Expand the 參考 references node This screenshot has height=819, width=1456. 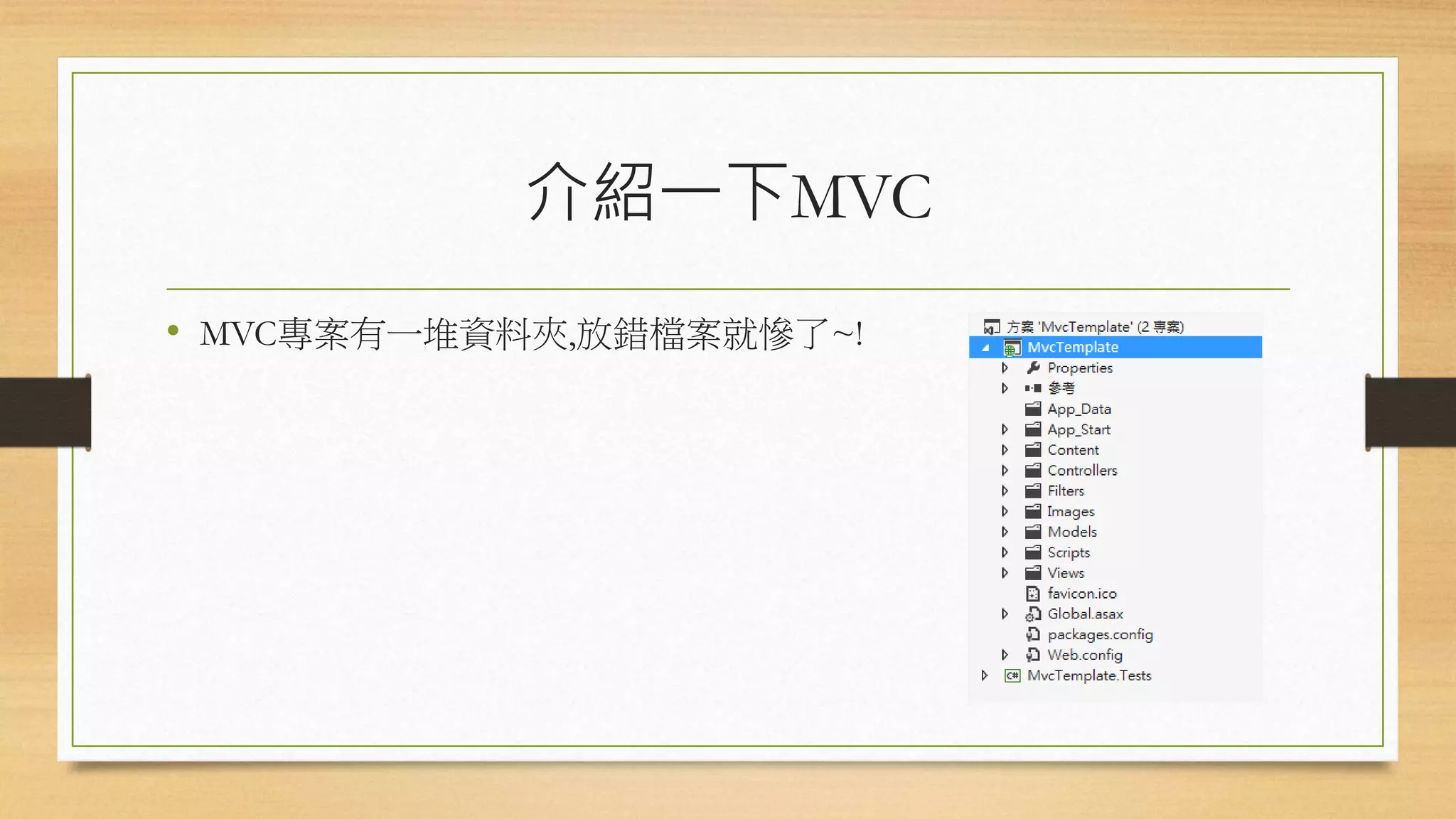click(1005, 388)
